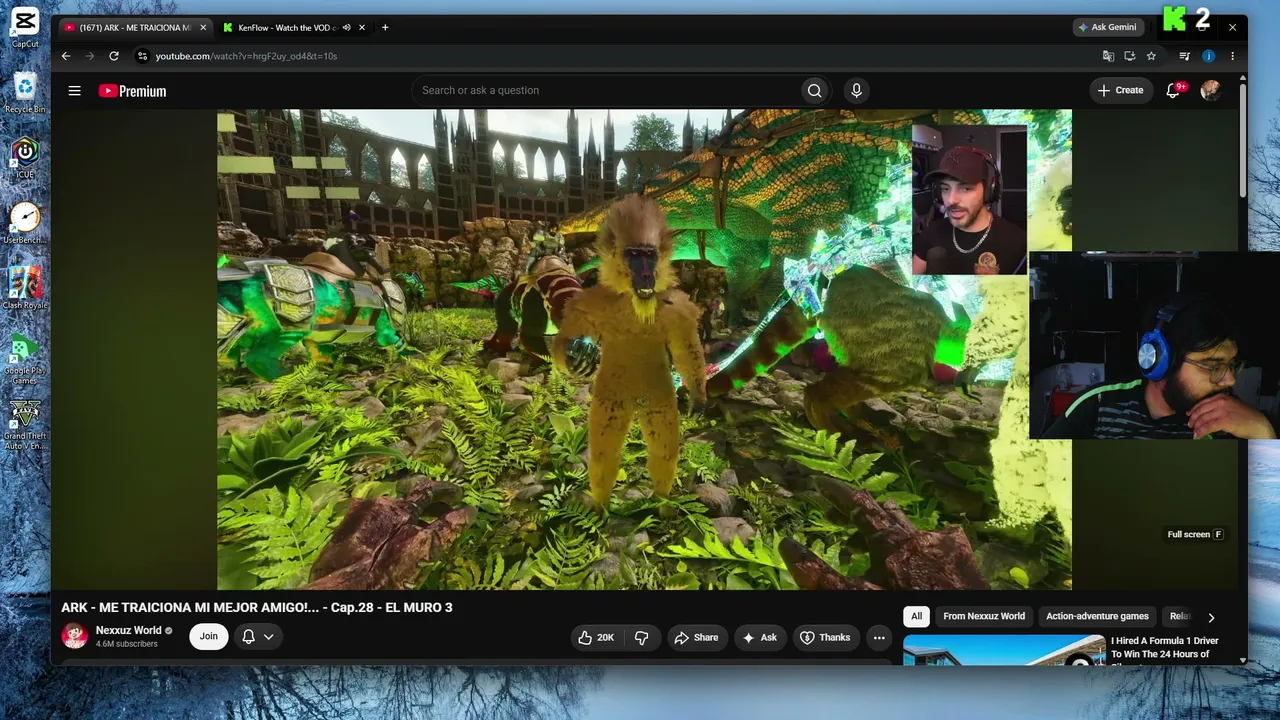
Task: Open the YouTube guide hamburger menu
Action: click(74, 91)
